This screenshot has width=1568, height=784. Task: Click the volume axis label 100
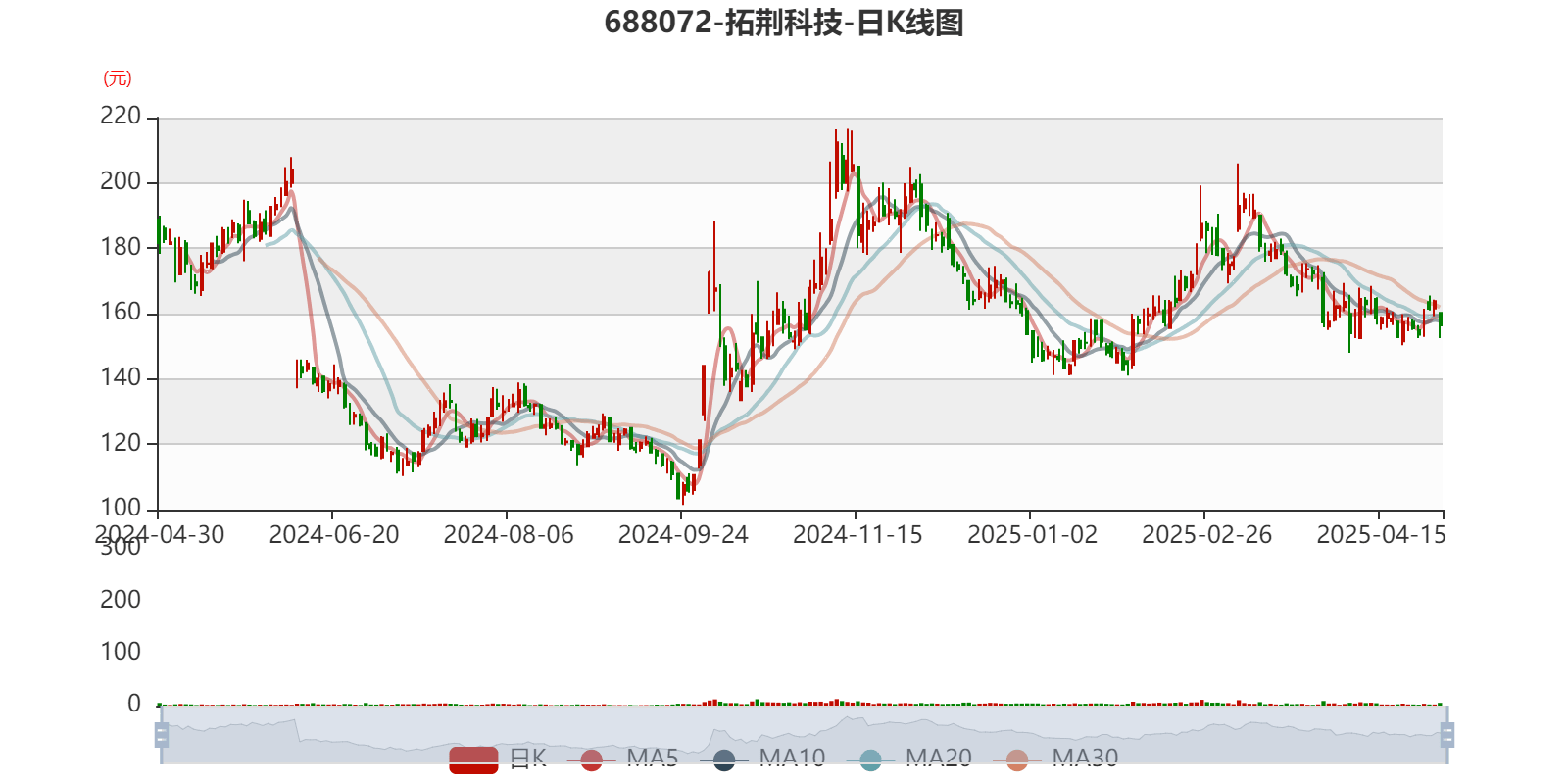tap(121, 652)
